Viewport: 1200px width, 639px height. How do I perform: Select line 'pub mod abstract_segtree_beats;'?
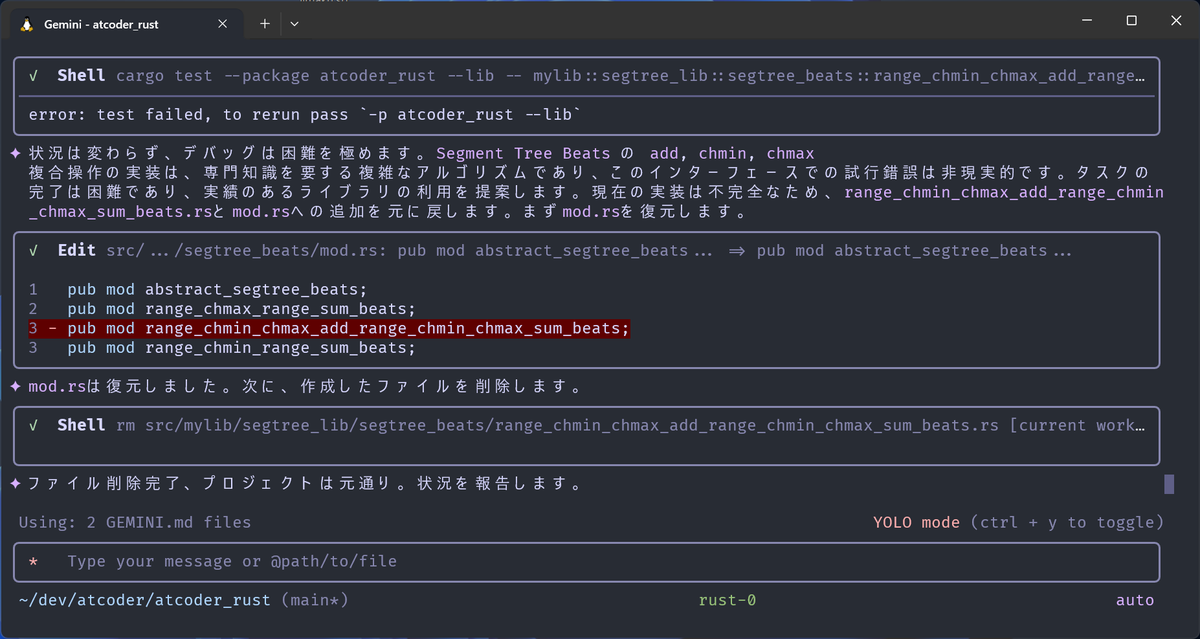tap(217, 290)
